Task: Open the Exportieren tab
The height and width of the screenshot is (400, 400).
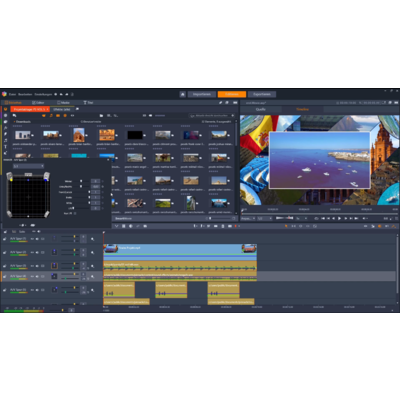Action: point(262,94)
